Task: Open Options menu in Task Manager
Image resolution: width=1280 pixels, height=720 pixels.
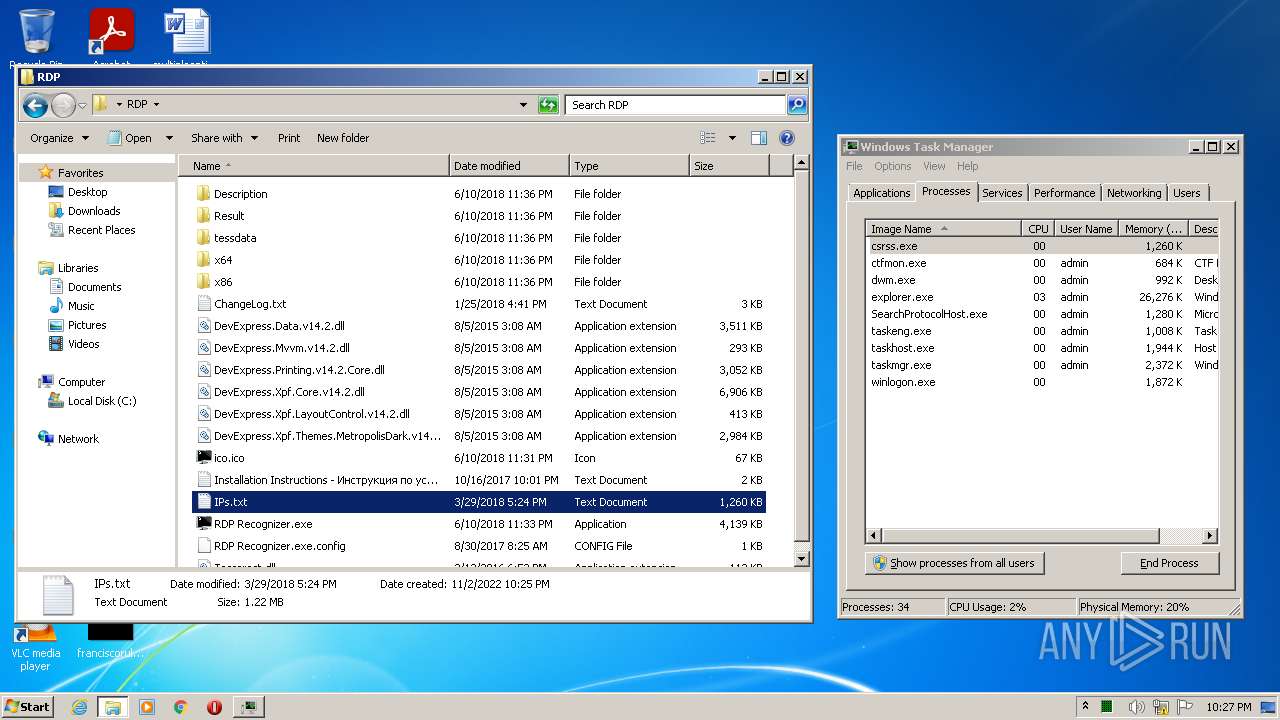Action: pyautogui.click(x=893, y=166)
